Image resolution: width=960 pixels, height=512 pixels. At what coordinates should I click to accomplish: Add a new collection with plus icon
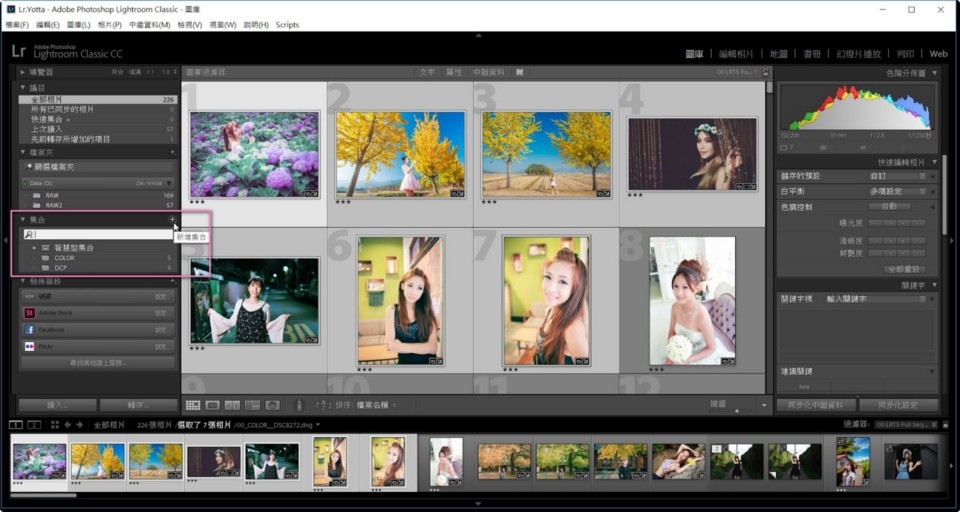tap(173, 219)
